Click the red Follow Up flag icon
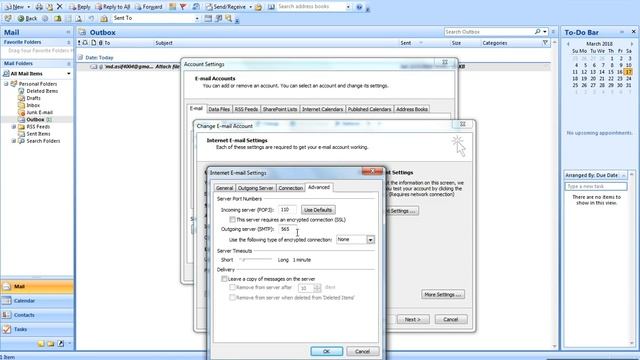This screenshot has width=640, height=360. (x=183, y=7)
